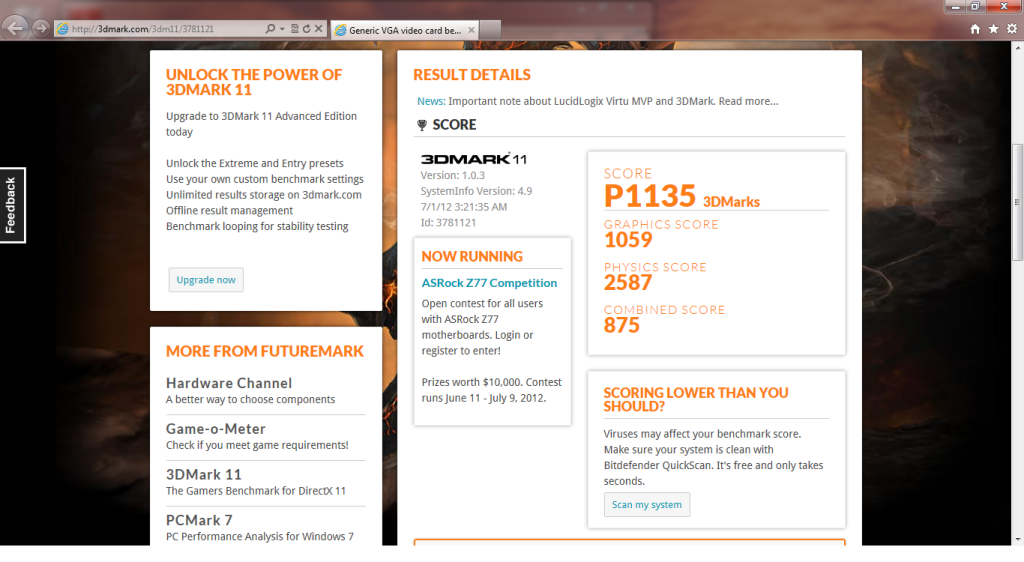Click the Internet Explorer page icon in address bar
The height and width of the screenshot is (562, 1024).
coord(63,29)
